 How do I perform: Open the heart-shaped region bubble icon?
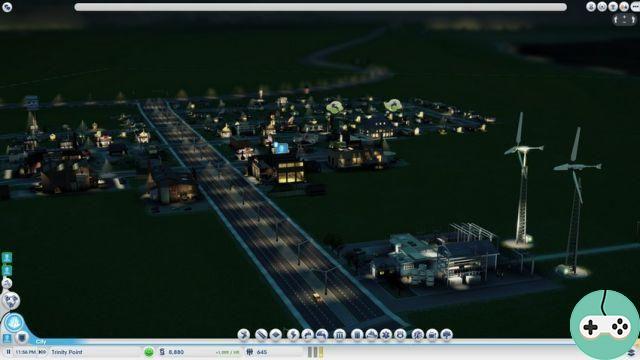(x=11, y=301)
